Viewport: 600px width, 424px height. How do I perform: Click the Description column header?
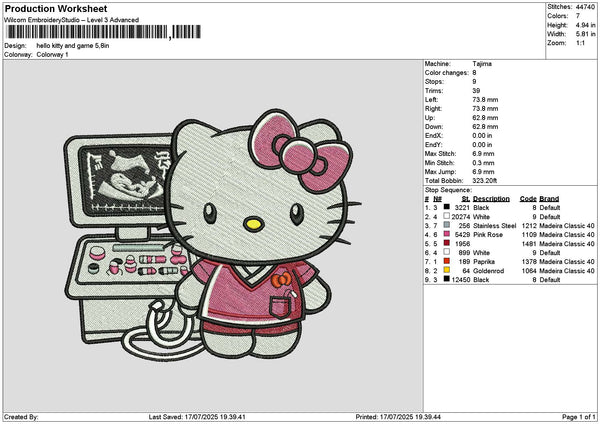coord(491,199)
